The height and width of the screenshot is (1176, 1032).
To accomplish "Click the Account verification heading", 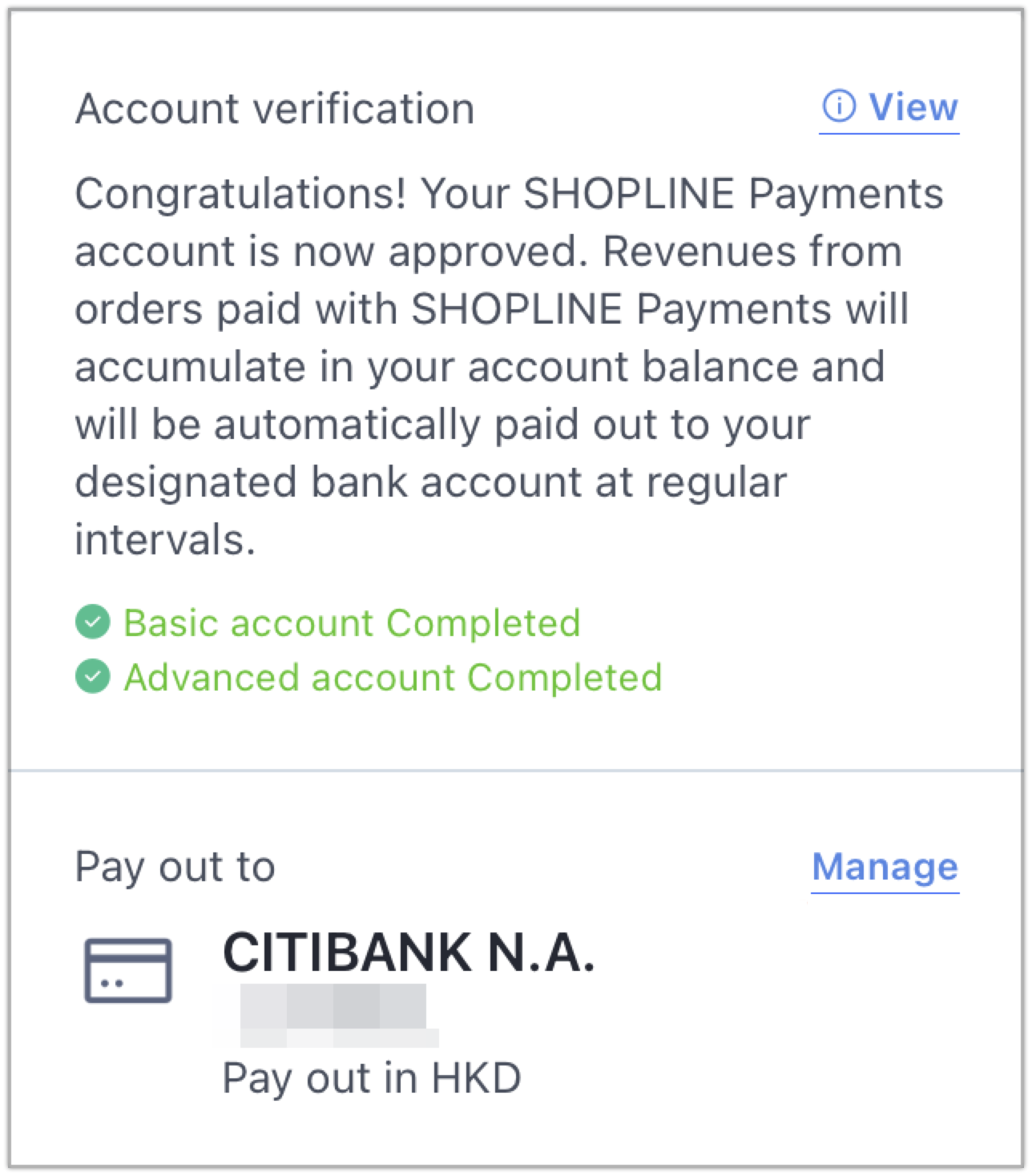I will [x=275, y=109].
